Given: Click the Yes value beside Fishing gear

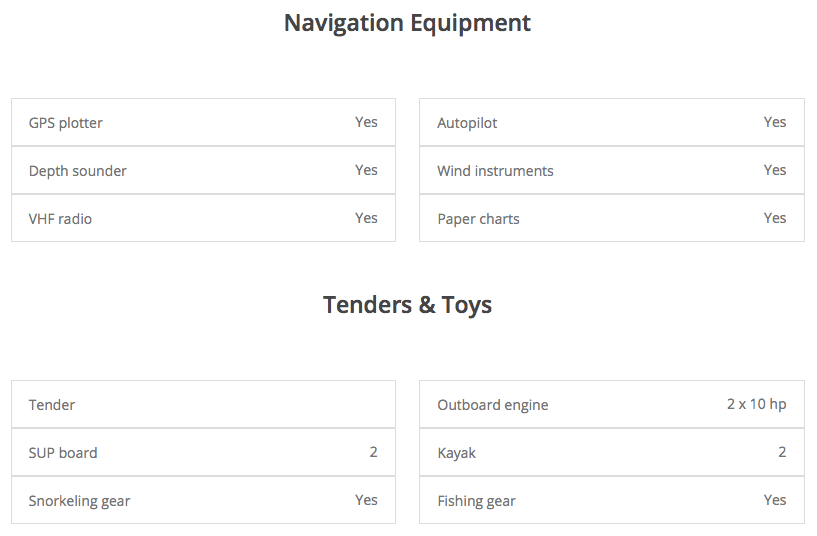Looking at the screenshot, I should [x=775, y=500].
